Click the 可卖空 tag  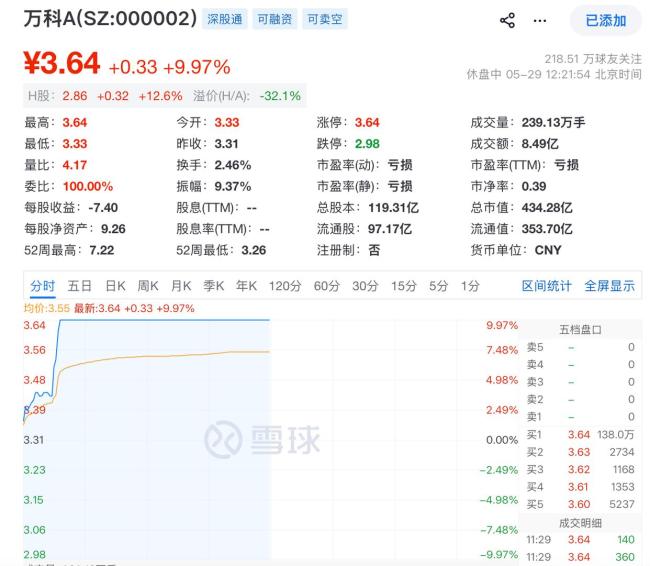click(x=325, y=19)
